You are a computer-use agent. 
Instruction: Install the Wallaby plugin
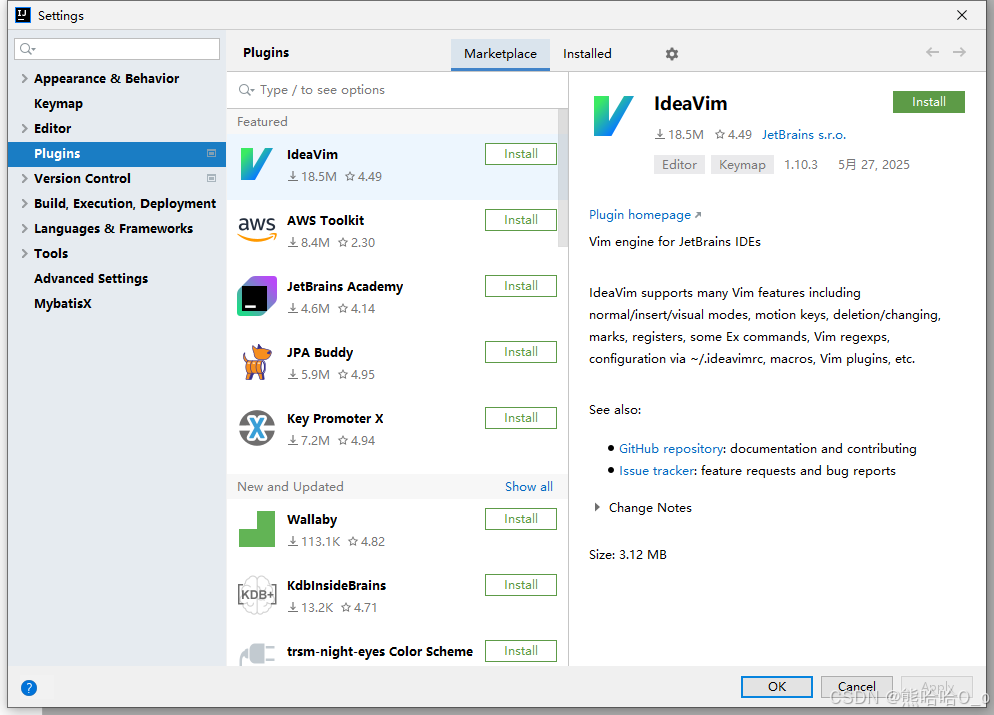tap(520, 519)
